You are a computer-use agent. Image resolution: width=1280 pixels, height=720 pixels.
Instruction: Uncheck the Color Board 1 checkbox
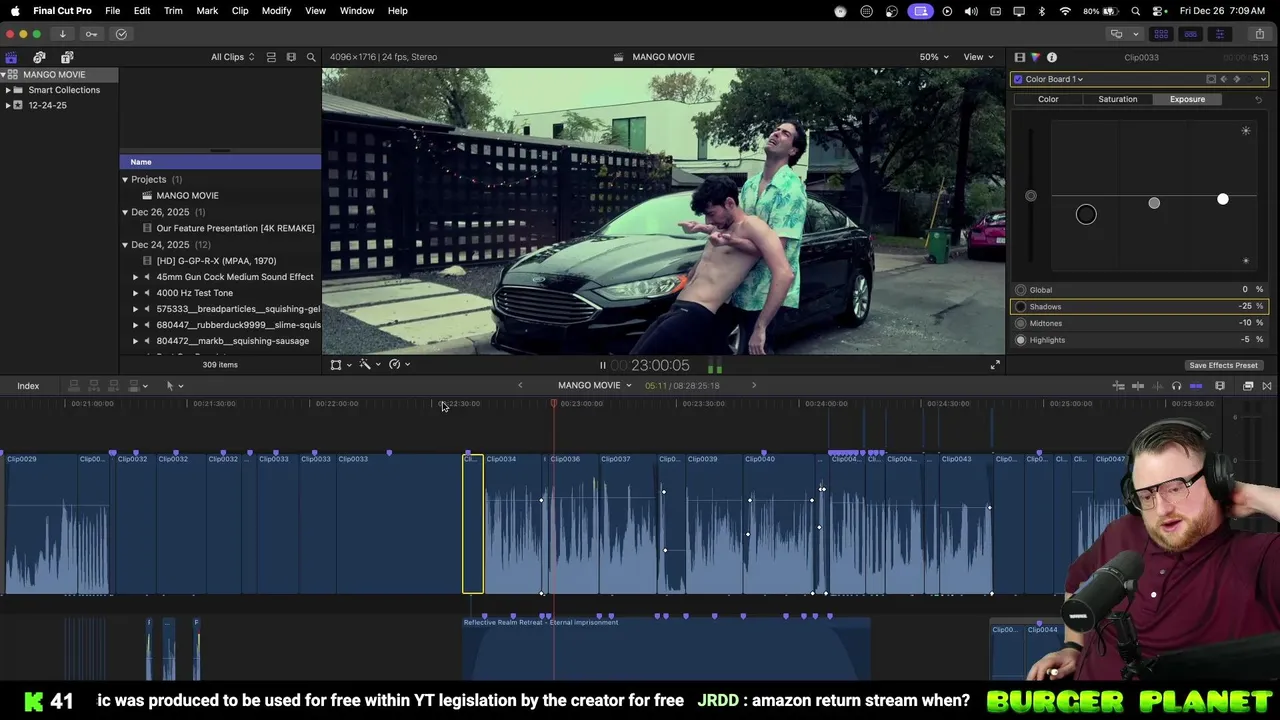[1018, 79]
